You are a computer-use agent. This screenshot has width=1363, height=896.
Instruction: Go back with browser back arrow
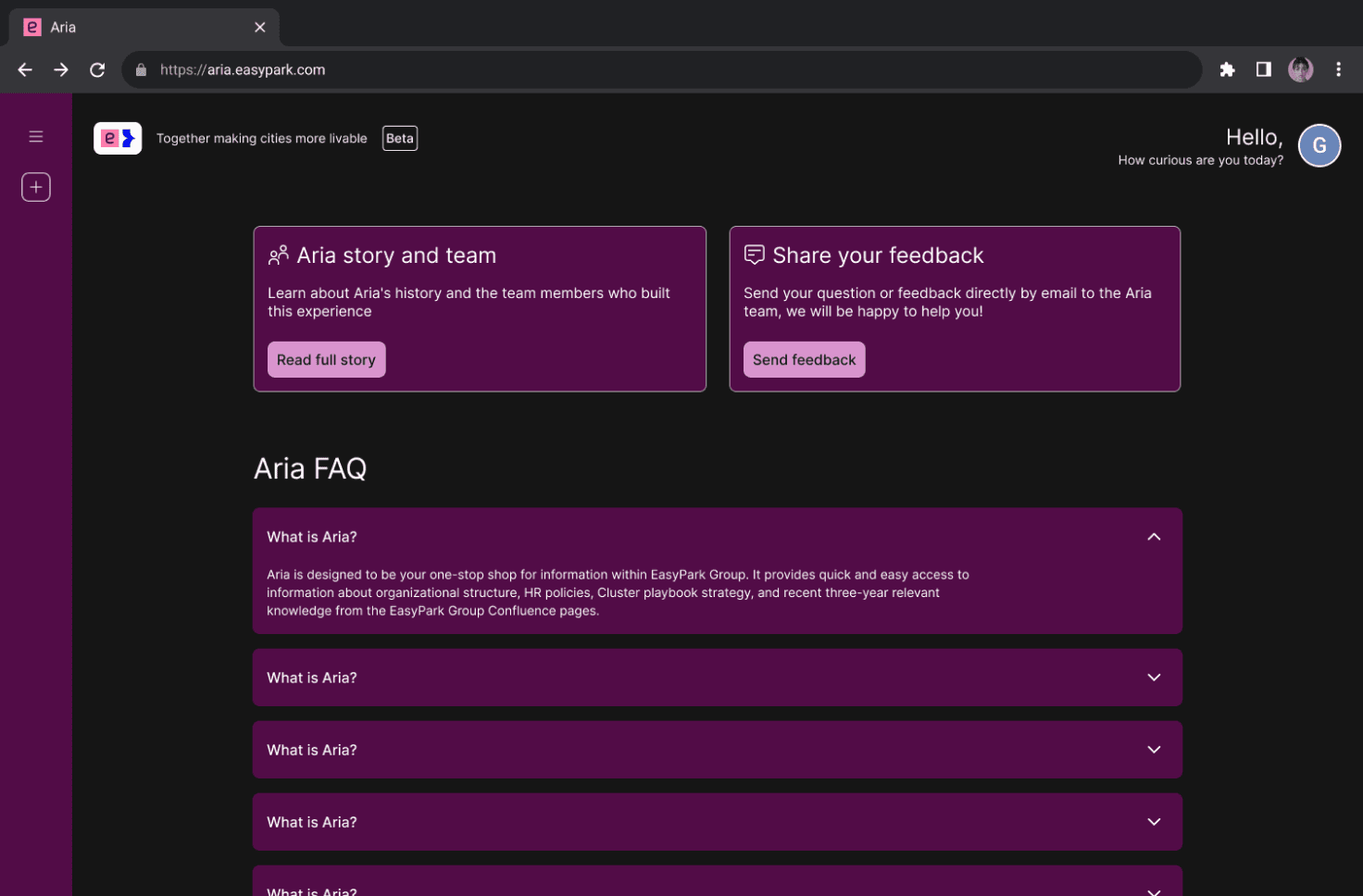tap(25, 69)
